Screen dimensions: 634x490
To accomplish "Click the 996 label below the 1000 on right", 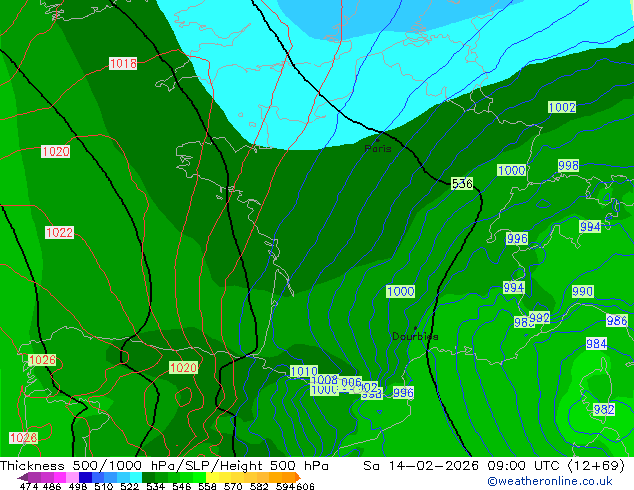I will [517, 239].
